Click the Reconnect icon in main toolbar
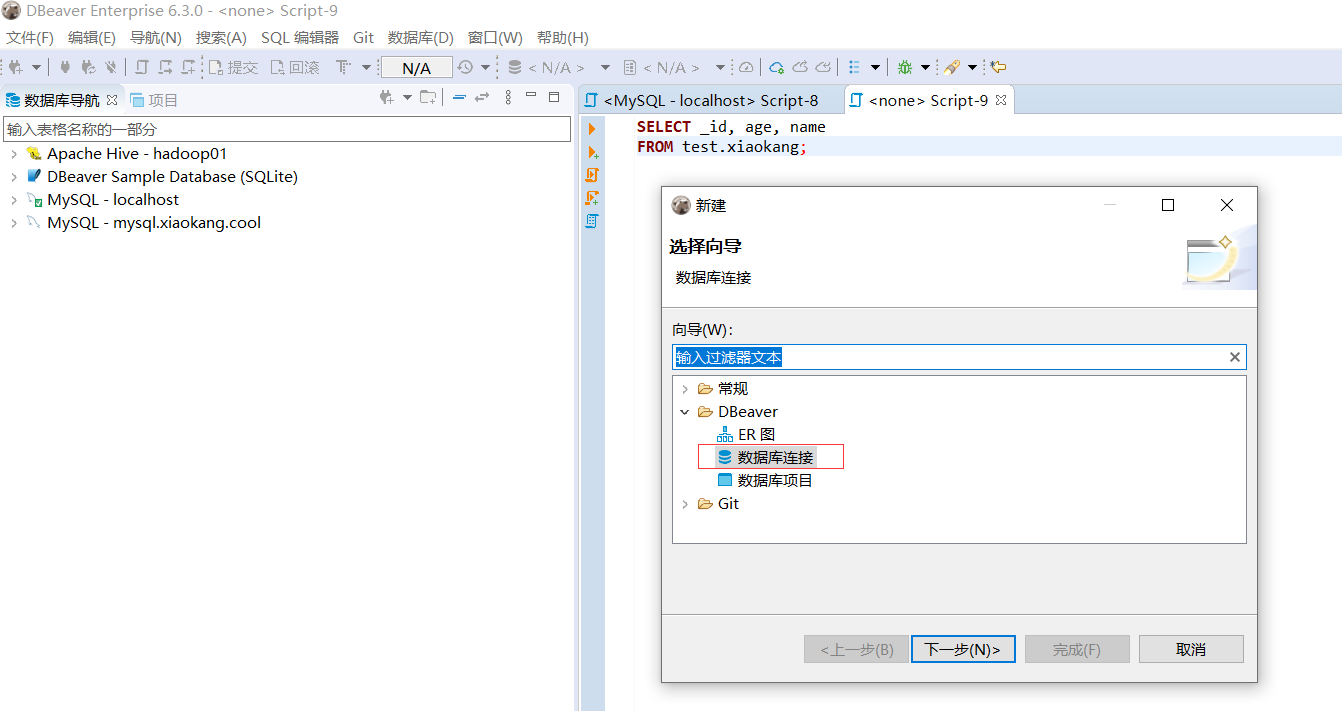 click(x=89, y=67)
